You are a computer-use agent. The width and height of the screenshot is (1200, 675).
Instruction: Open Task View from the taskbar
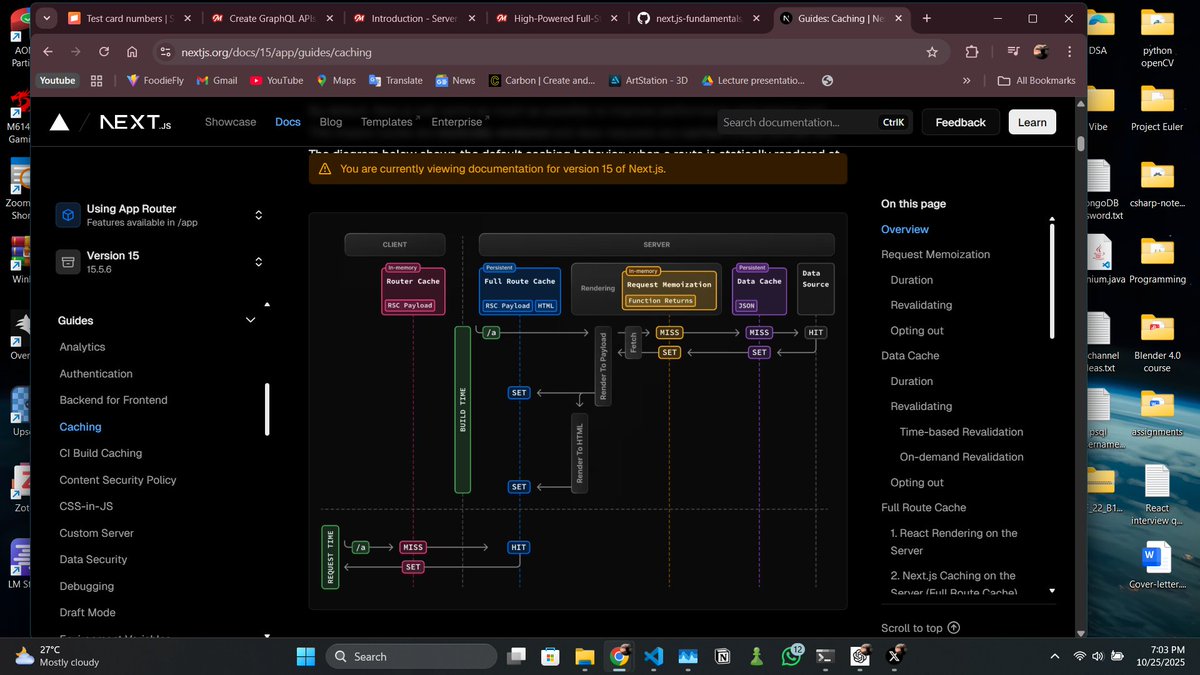pyautogui.click(x=516, y=657)
